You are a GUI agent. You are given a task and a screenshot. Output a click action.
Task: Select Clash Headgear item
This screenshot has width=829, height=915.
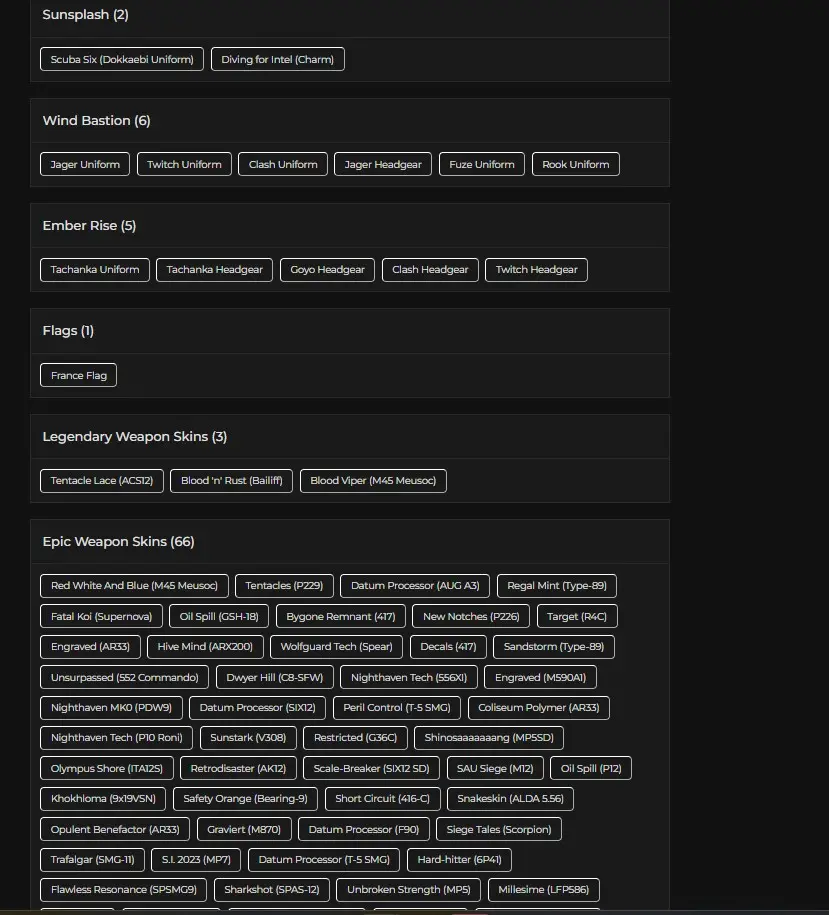pos(431,270)
